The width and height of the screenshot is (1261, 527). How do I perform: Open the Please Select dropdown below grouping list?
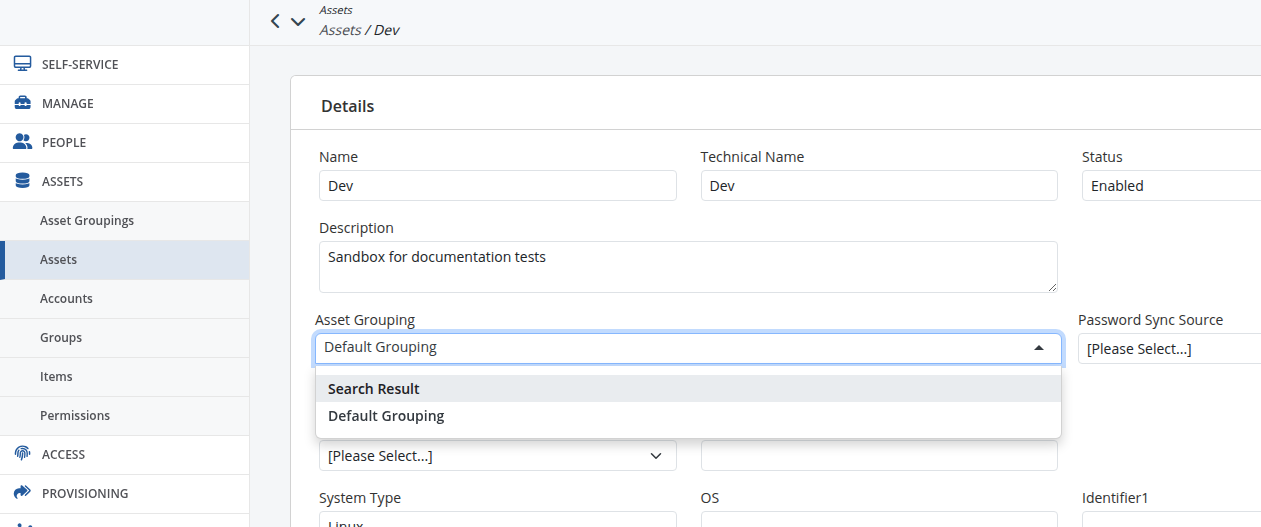pyautogui.click(x=498, y=456)
